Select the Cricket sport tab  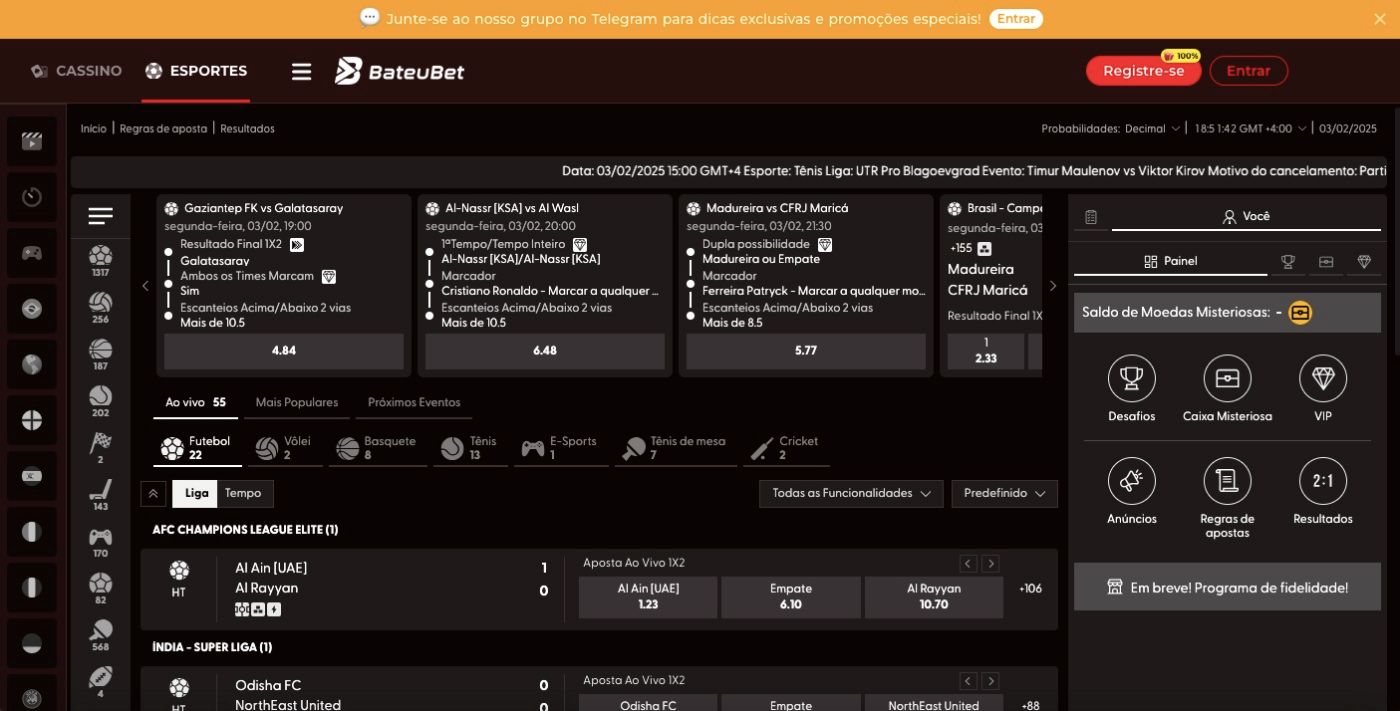pyautogui.click(x=786, y=448)
